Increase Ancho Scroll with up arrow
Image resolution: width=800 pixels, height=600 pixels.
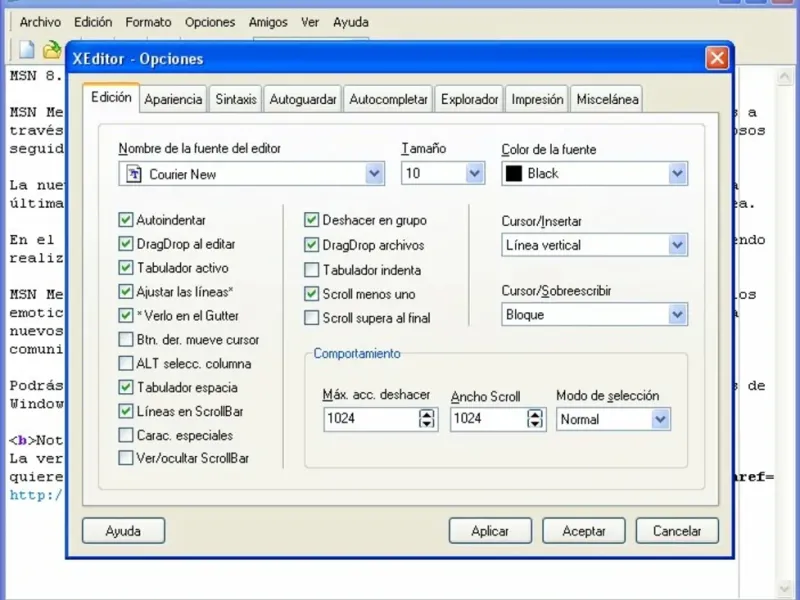(x=535, y=414)
